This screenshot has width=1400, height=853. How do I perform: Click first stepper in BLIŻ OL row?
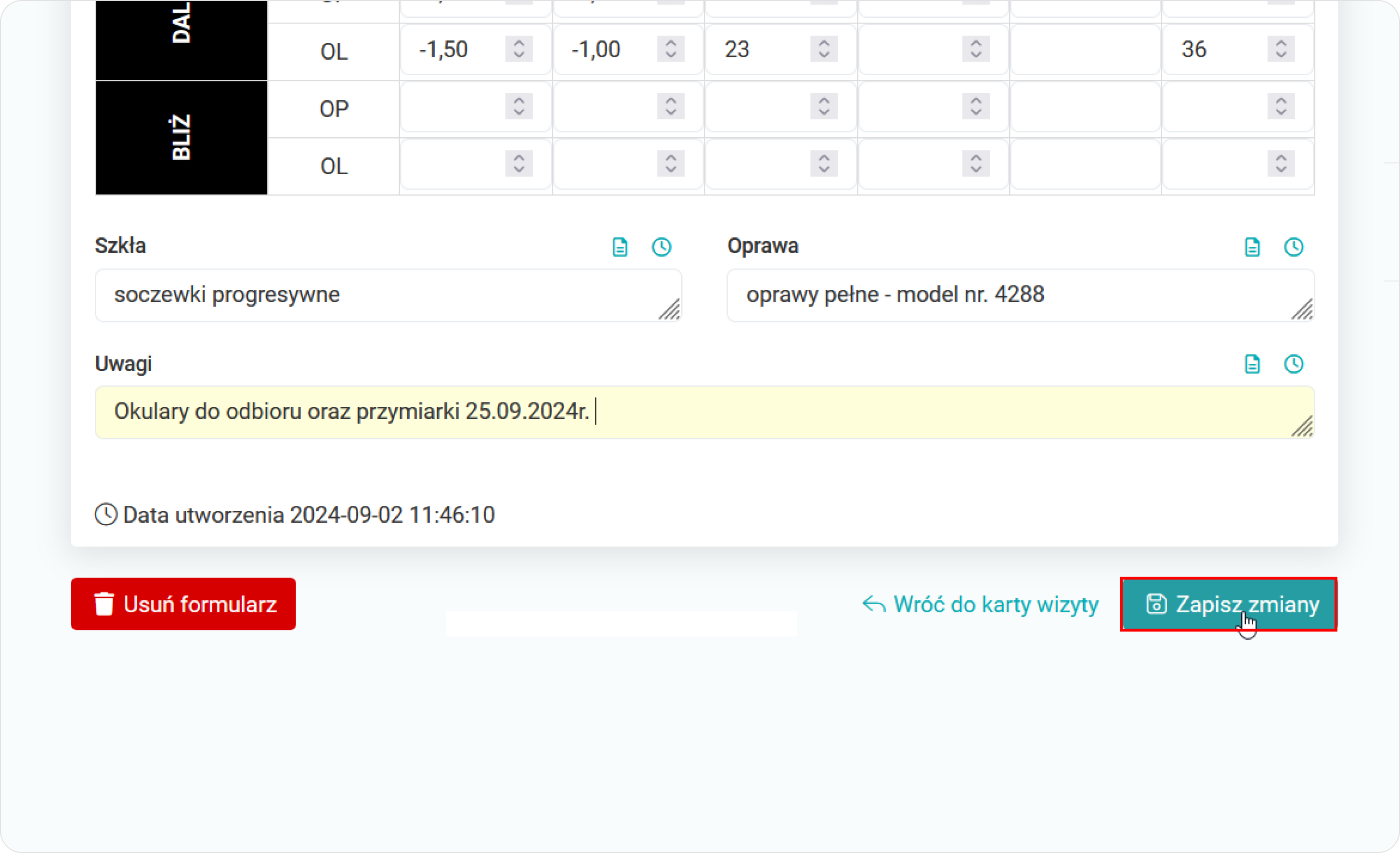click(x=519, y=164)
